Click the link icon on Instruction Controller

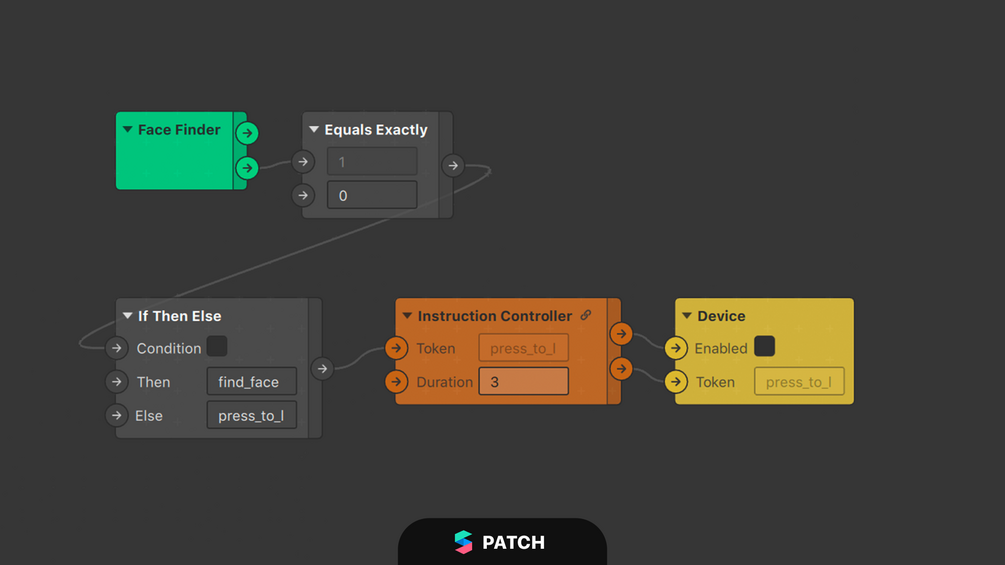point(586,315)
